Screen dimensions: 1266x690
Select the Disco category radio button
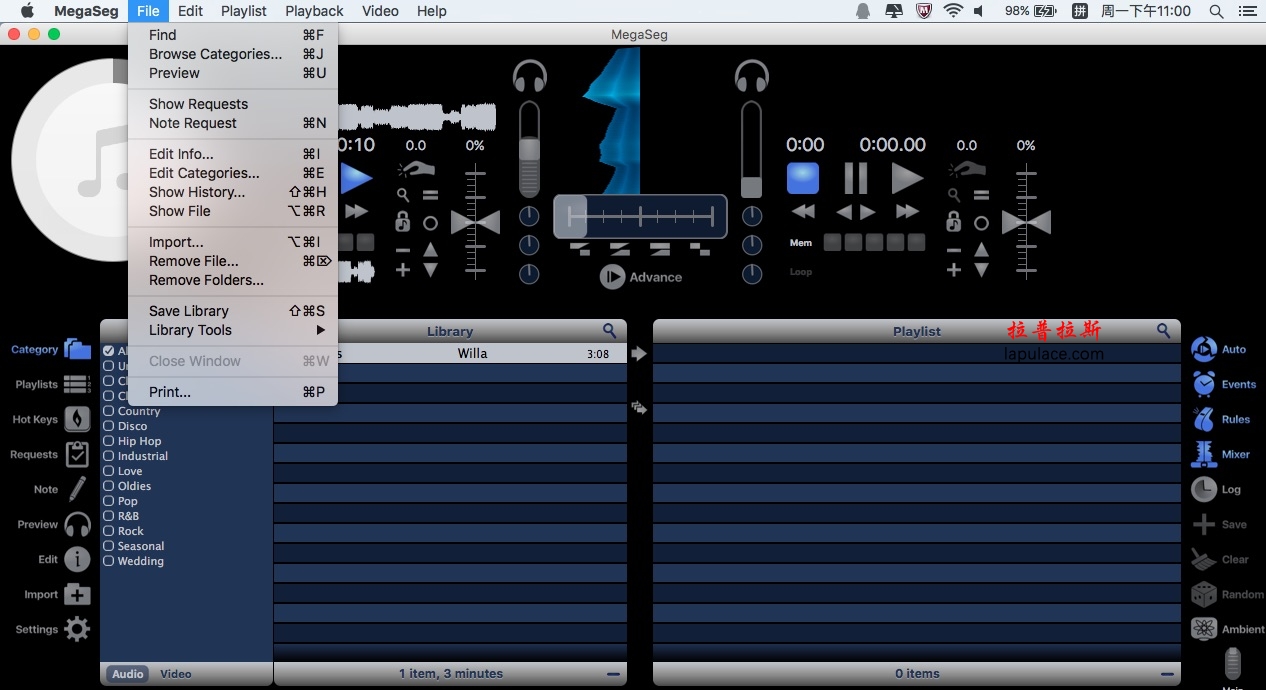109,426
